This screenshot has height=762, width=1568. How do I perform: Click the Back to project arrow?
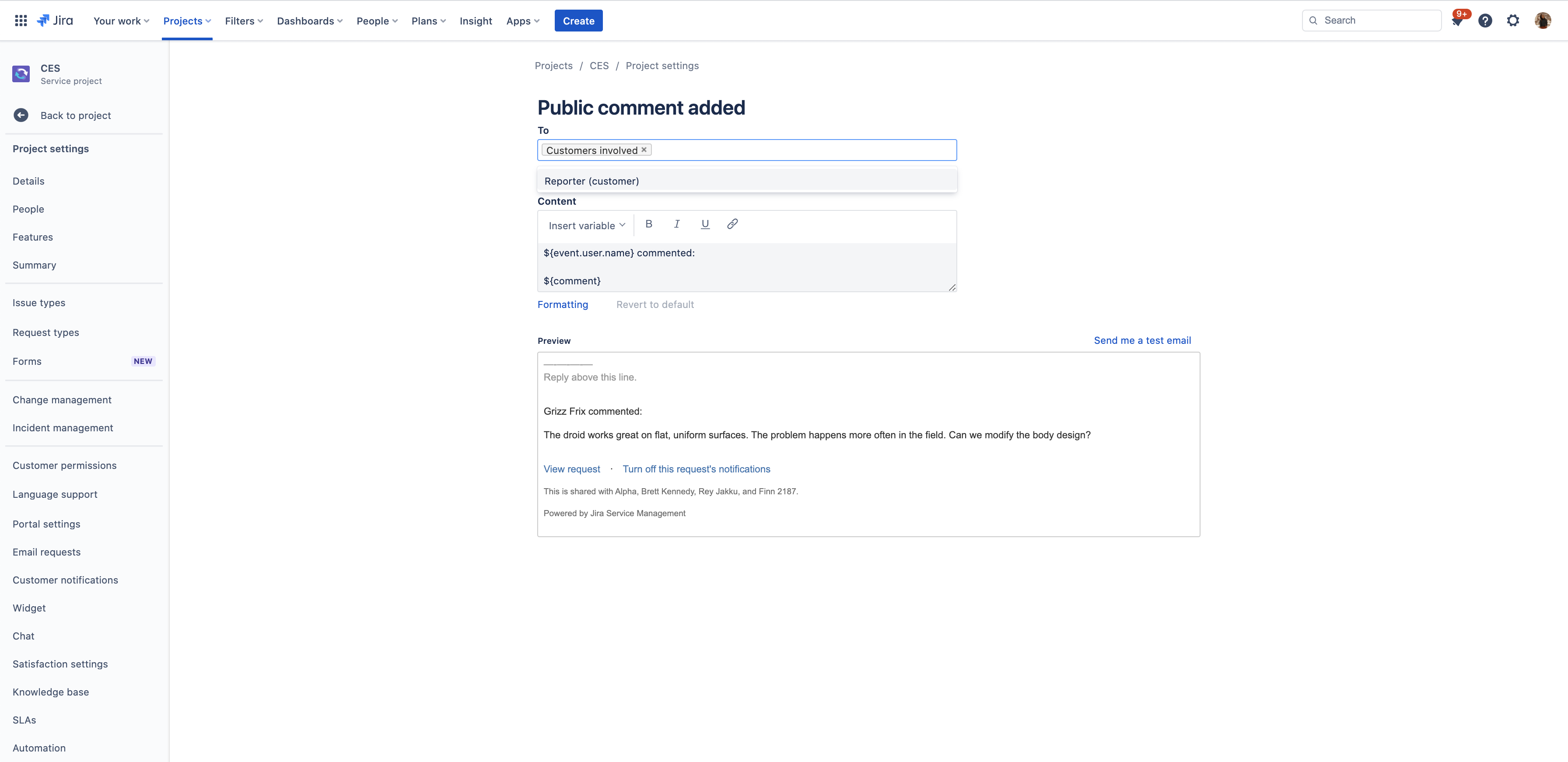click(x=21, y=115)
